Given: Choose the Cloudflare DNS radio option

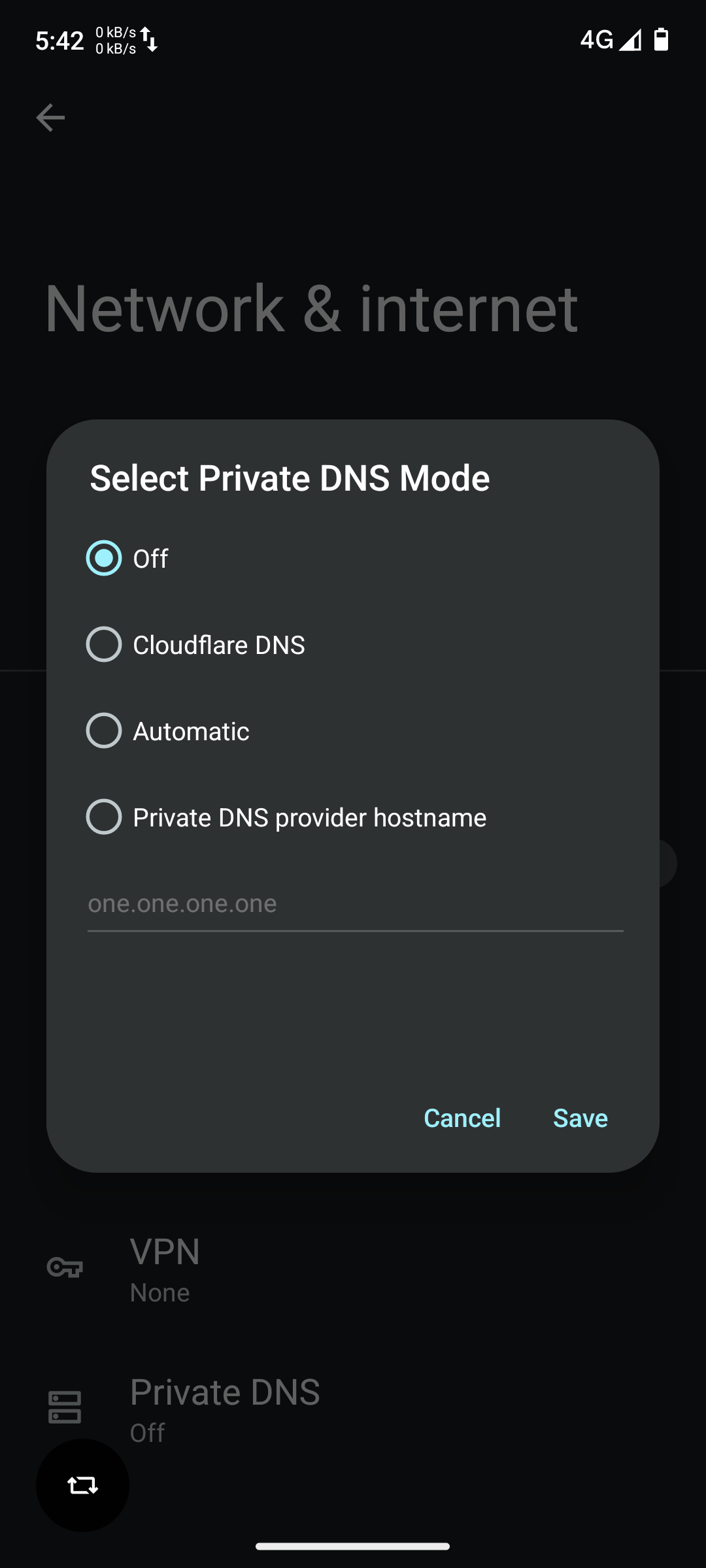Looking at the screenshot, I should point(104,644).
